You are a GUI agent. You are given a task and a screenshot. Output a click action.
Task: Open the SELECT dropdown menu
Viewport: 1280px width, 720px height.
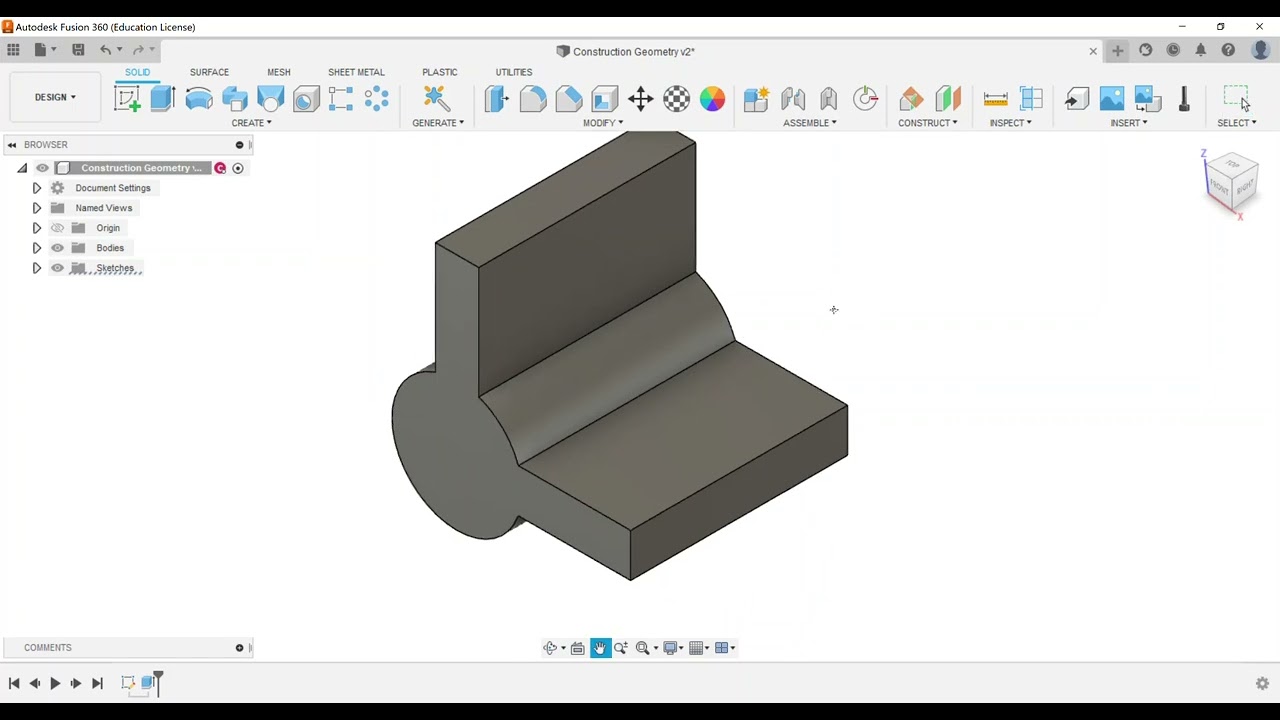point(1237,123)
